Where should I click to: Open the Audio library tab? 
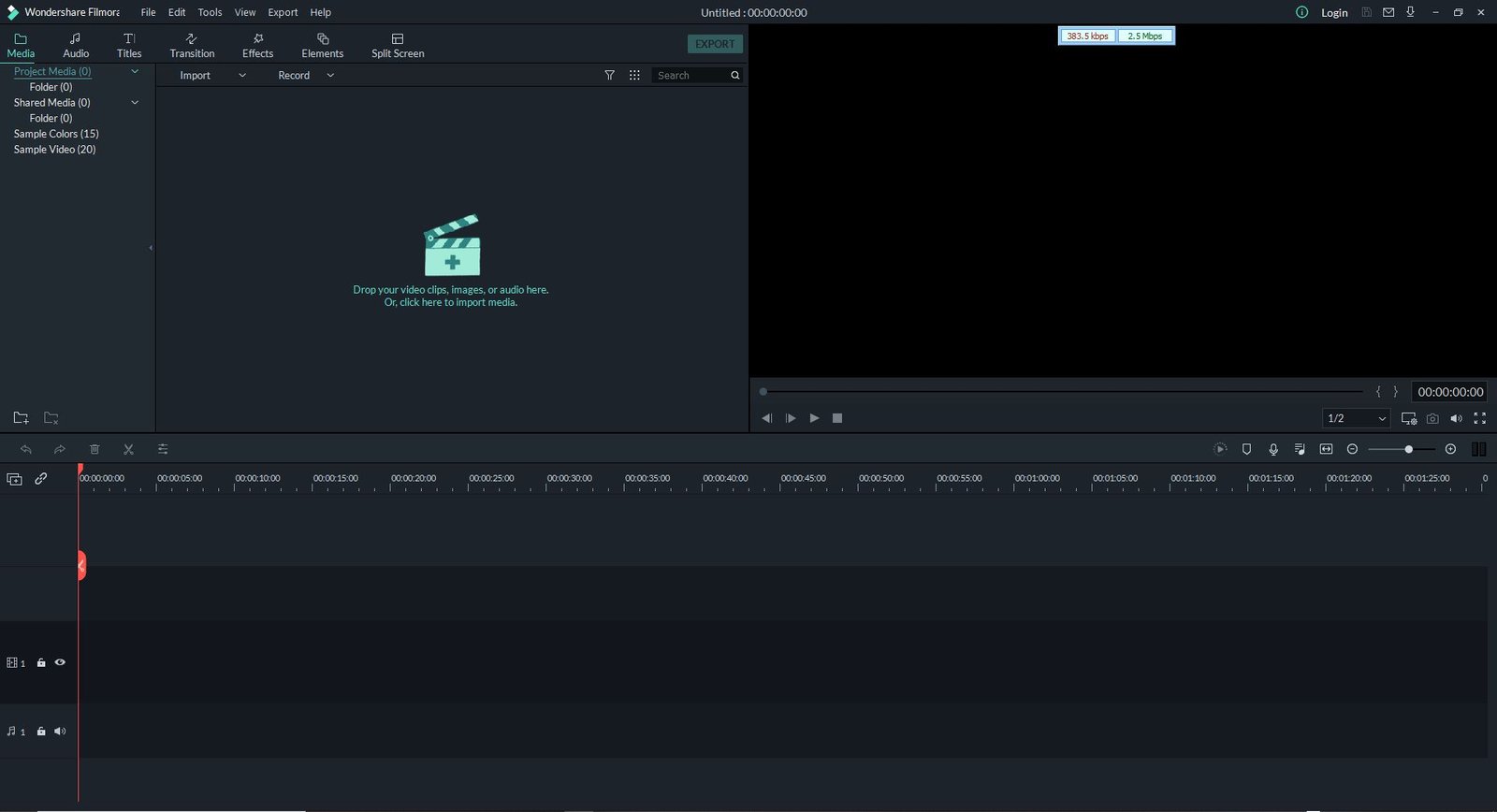point(76,45)
